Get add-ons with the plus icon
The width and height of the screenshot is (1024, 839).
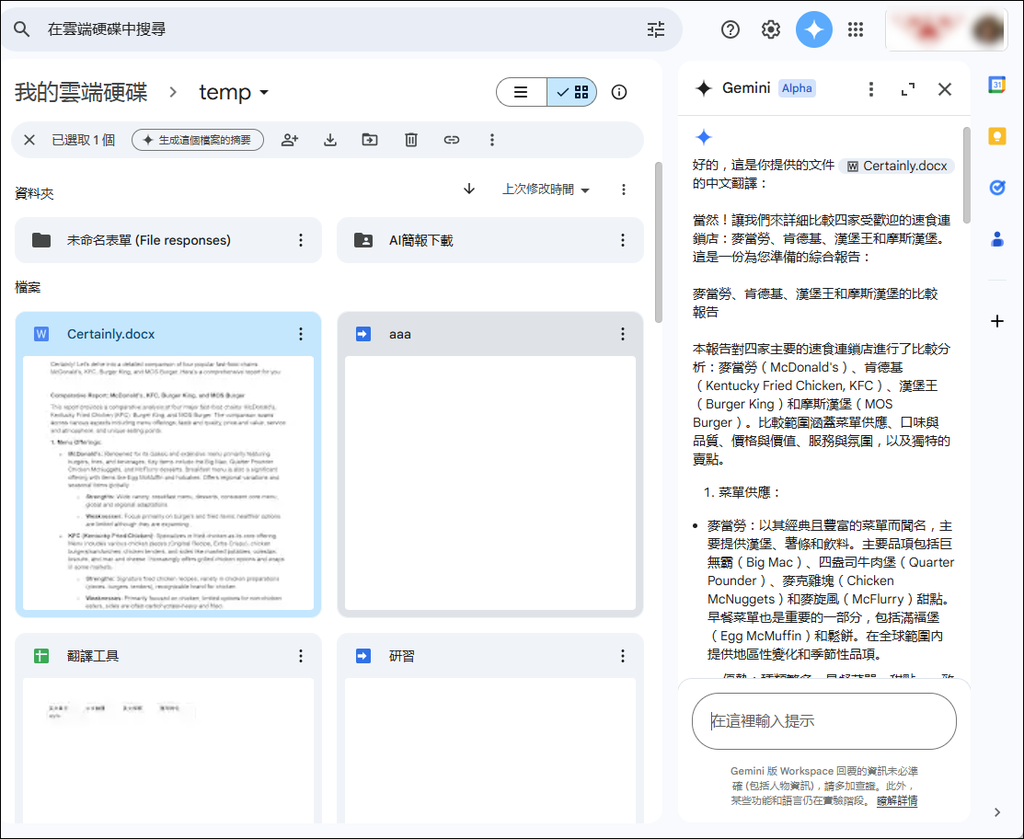[997, 321]
